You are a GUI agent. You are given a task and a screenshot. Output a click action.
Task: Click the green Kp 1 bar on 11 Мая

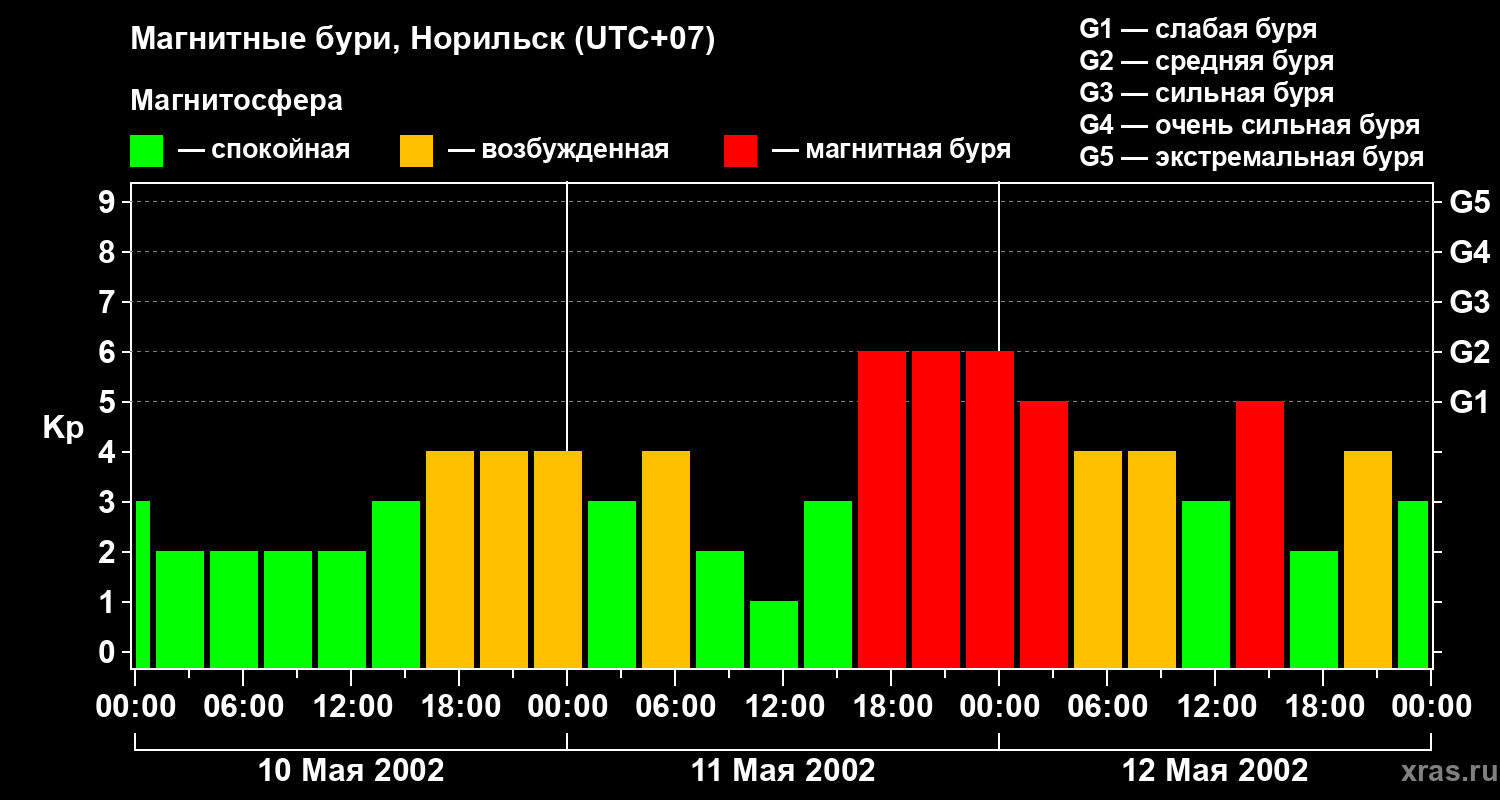[x=774, y=634]
